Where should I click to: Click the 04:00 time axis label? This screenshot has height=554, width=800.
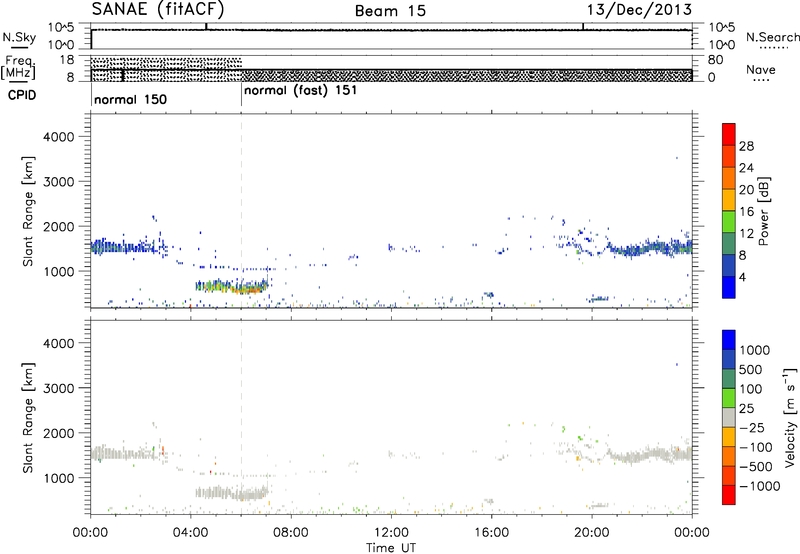pyautogui.click(x=191, y=533)
